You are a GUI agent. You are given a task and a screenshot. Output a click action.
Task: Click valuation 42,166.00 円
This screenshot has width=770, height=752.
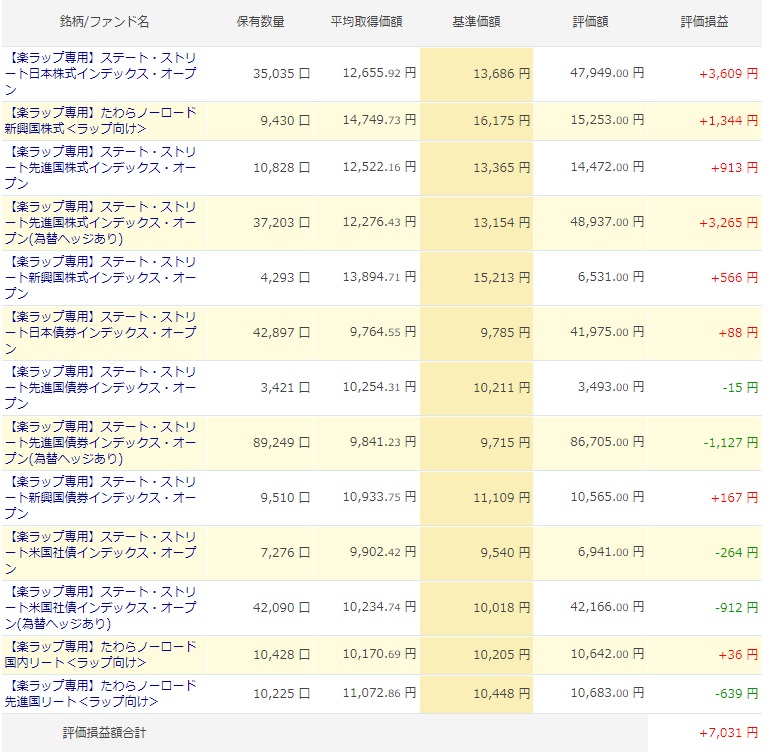point(607,608)
